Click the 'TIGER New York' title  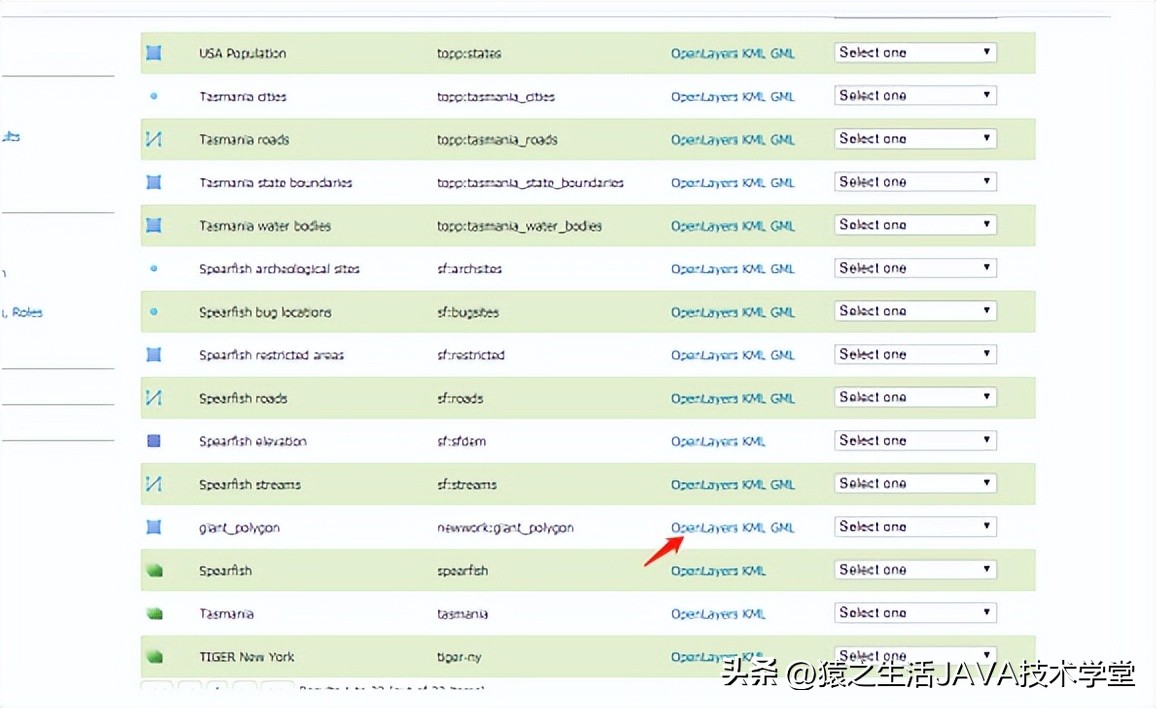pyautogui.click(x=246, y=656)
